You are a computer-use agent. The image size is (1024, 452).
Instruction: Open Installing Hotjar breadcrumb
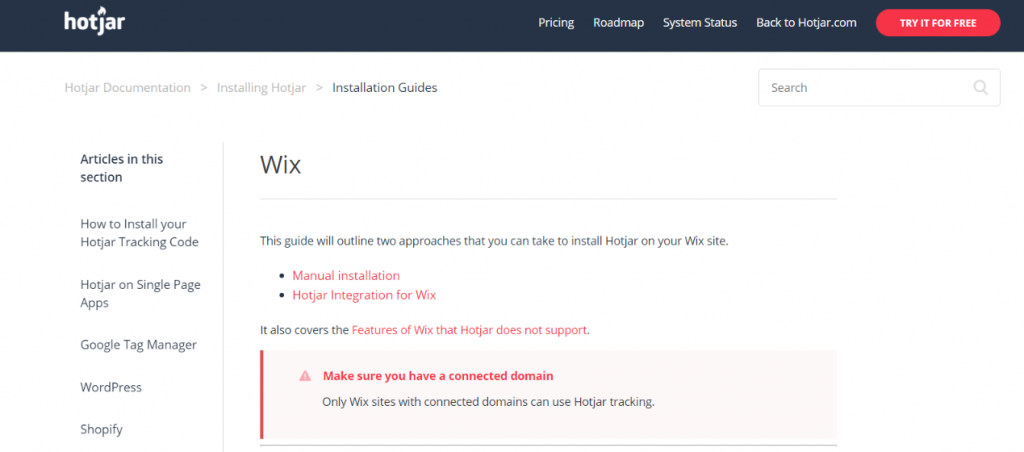click(261, 88)
